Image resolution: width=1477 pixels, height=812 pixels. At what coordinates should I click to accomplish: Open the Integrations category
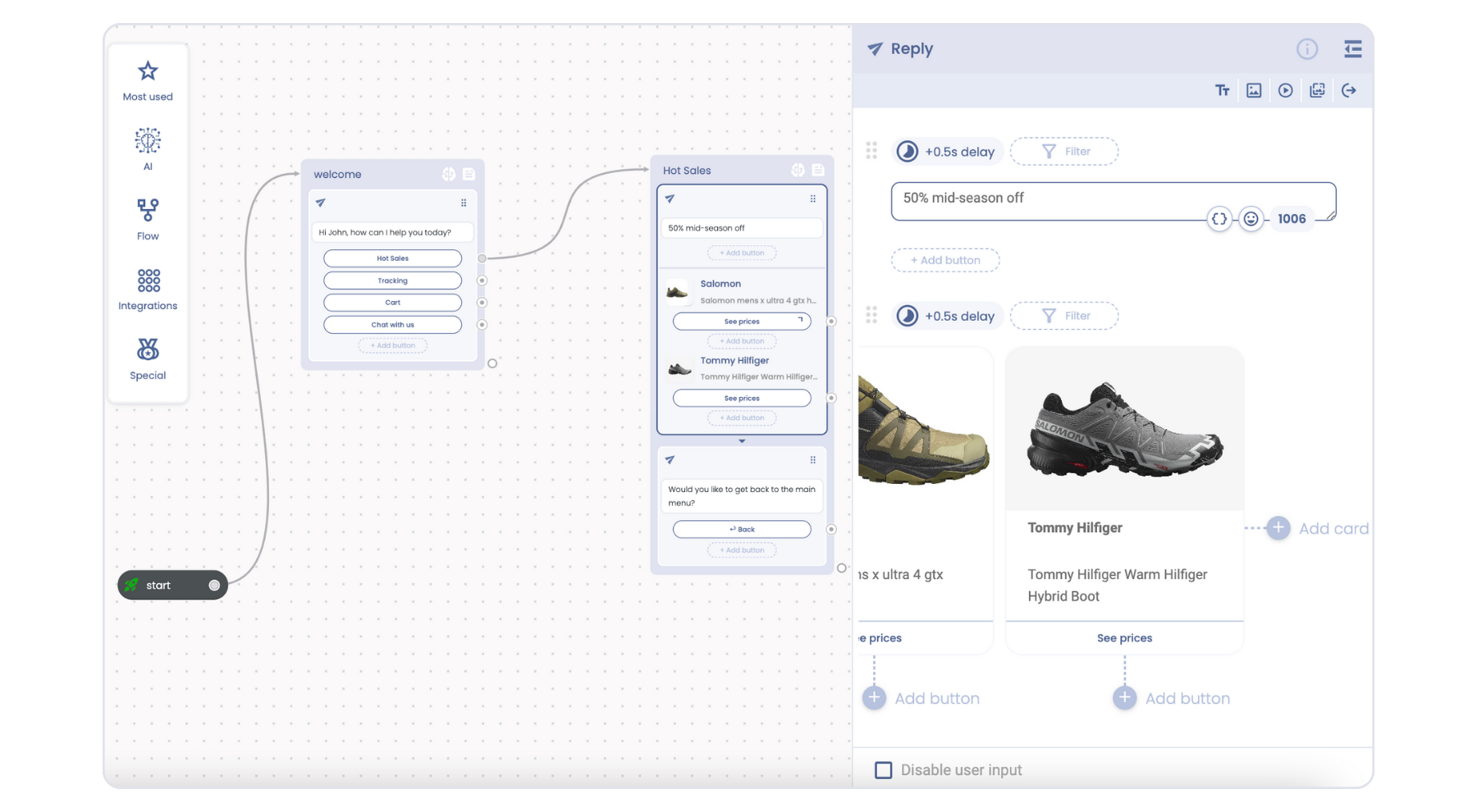(148, 290)
